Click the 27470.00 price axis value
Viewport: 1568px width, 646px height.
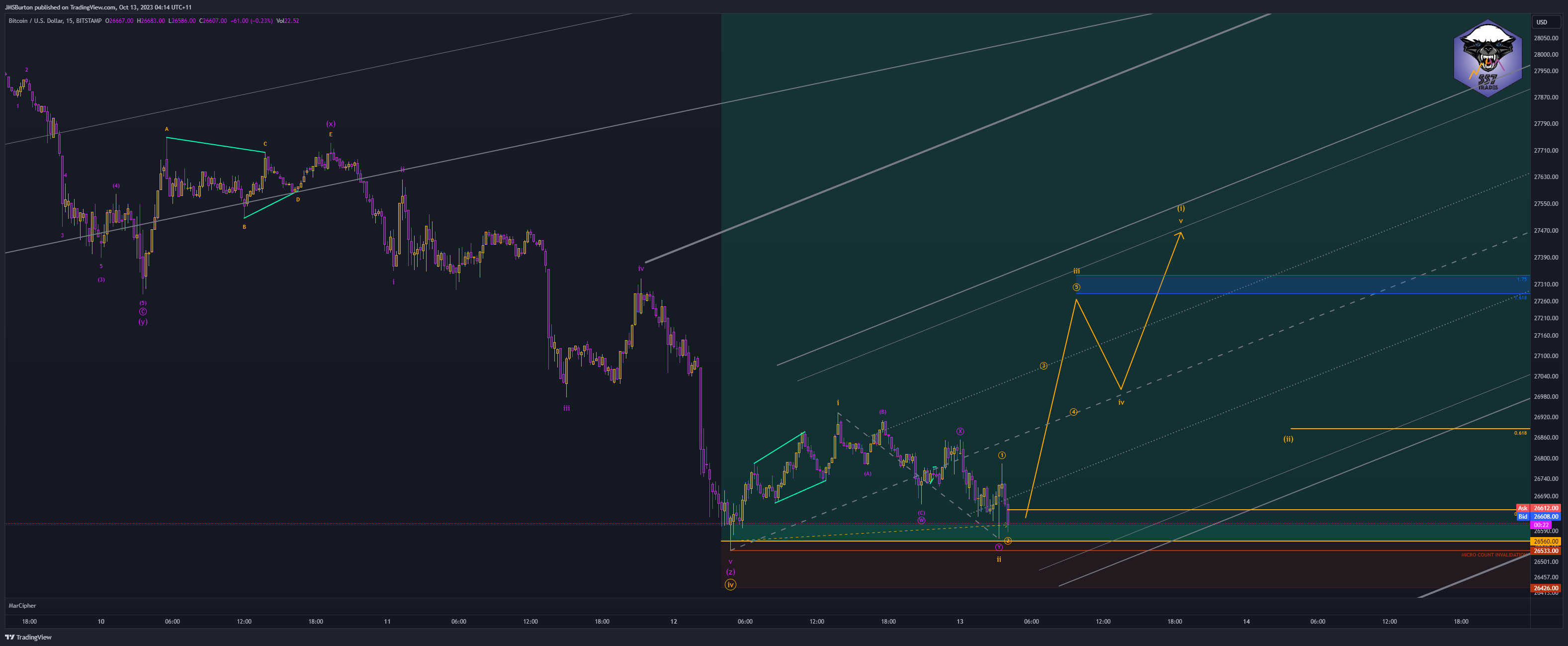[1546, 230]
